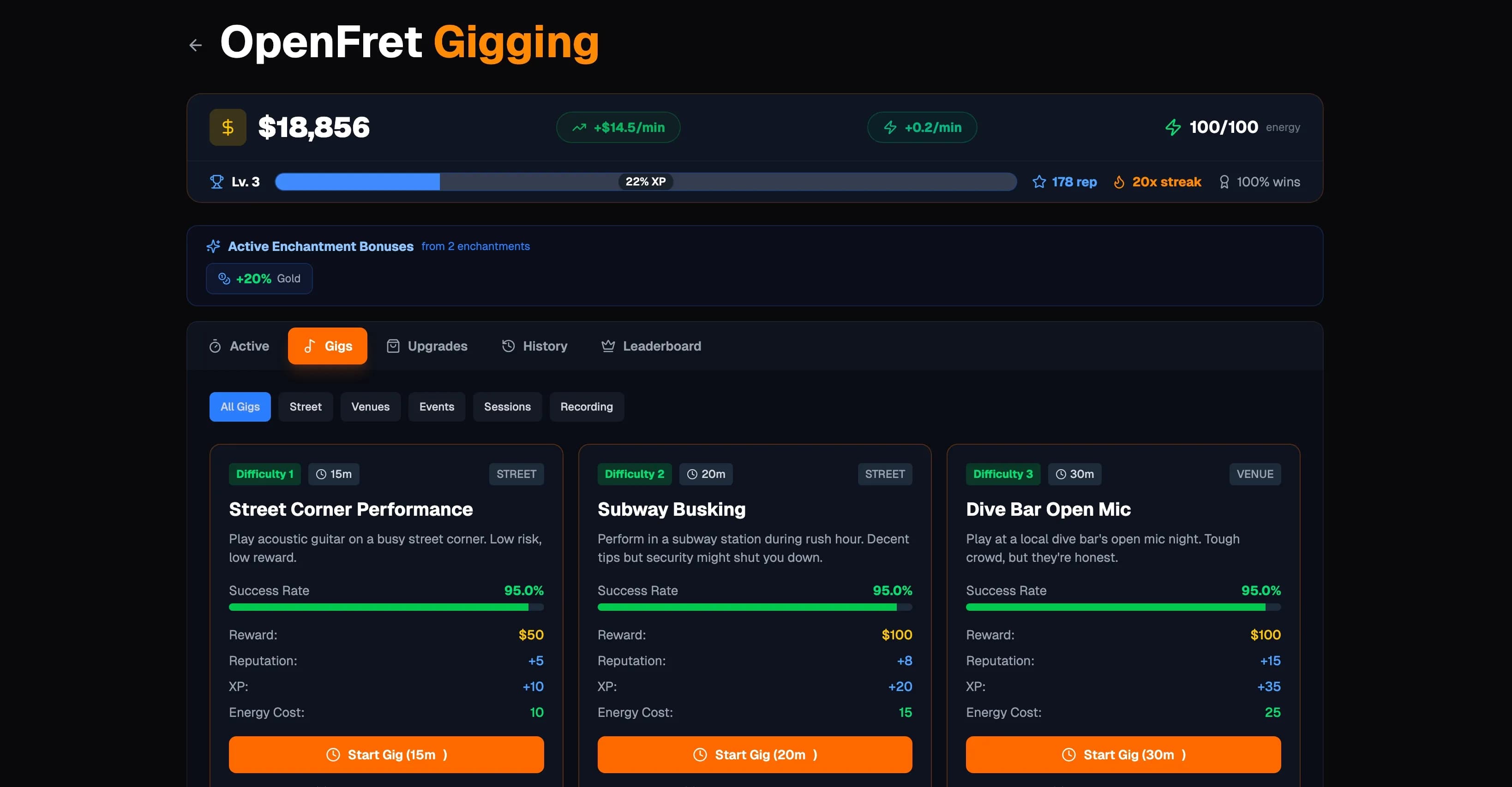Click clock icon on Start Gig (20m) button
Image resolution: width=1512 pixels, height=787 pixels.
(700, 755)
